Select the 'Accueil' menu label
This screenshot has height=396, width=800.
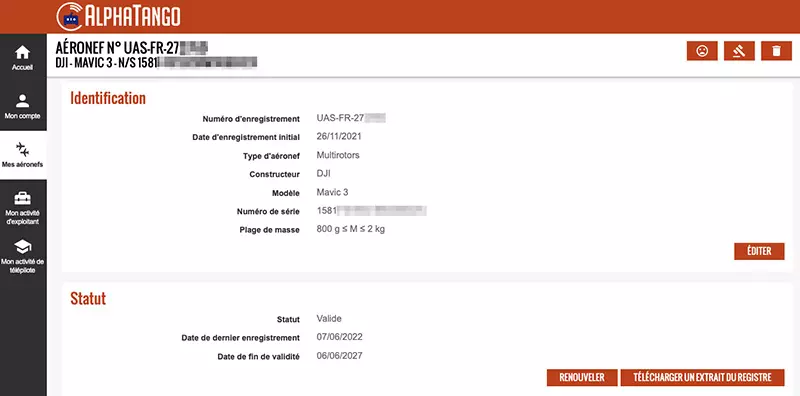tap(22, 67)
